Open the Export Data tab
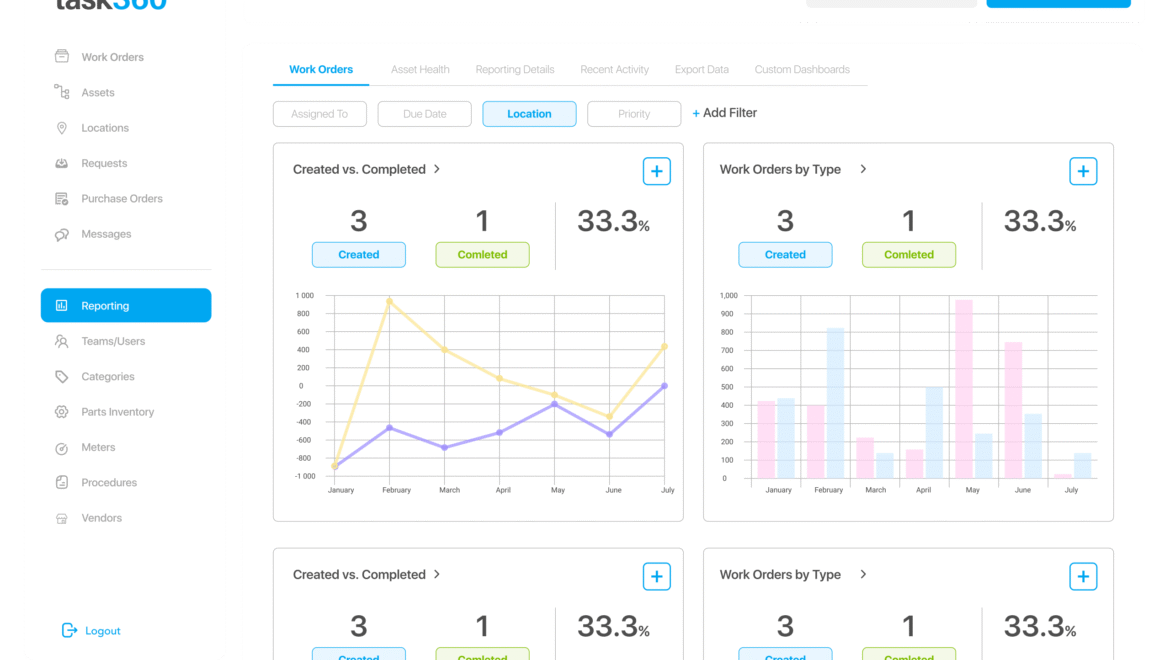Screen dimensions: 1170x660 [701, 70]
